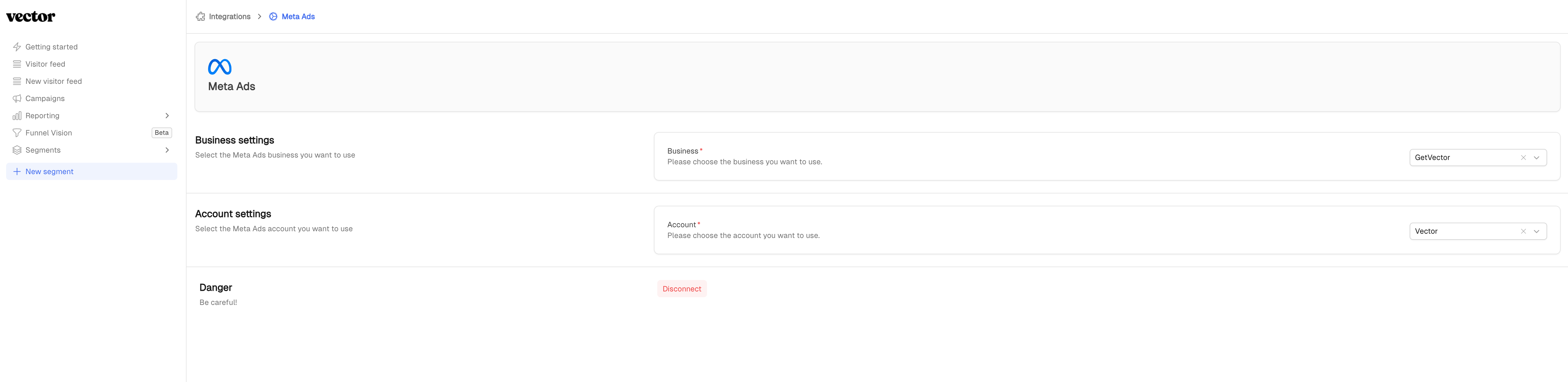Disconnect the Meta Ads integration
This screenshot has width=1568, height=382.
[681, 289]
